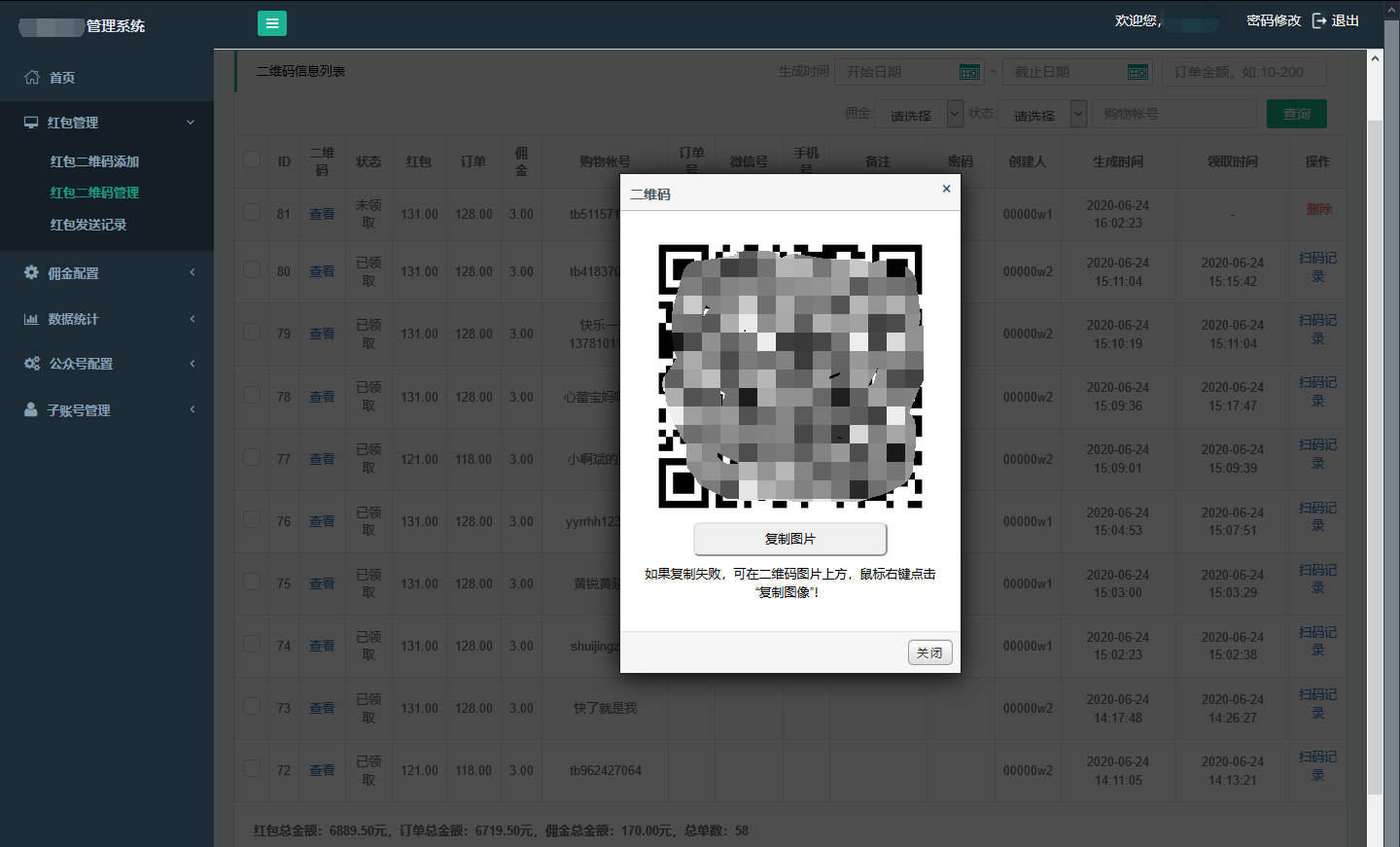Open 扫码记录 for row ID 76
Screen dimensions: 1400x847
click(1318, 516)
